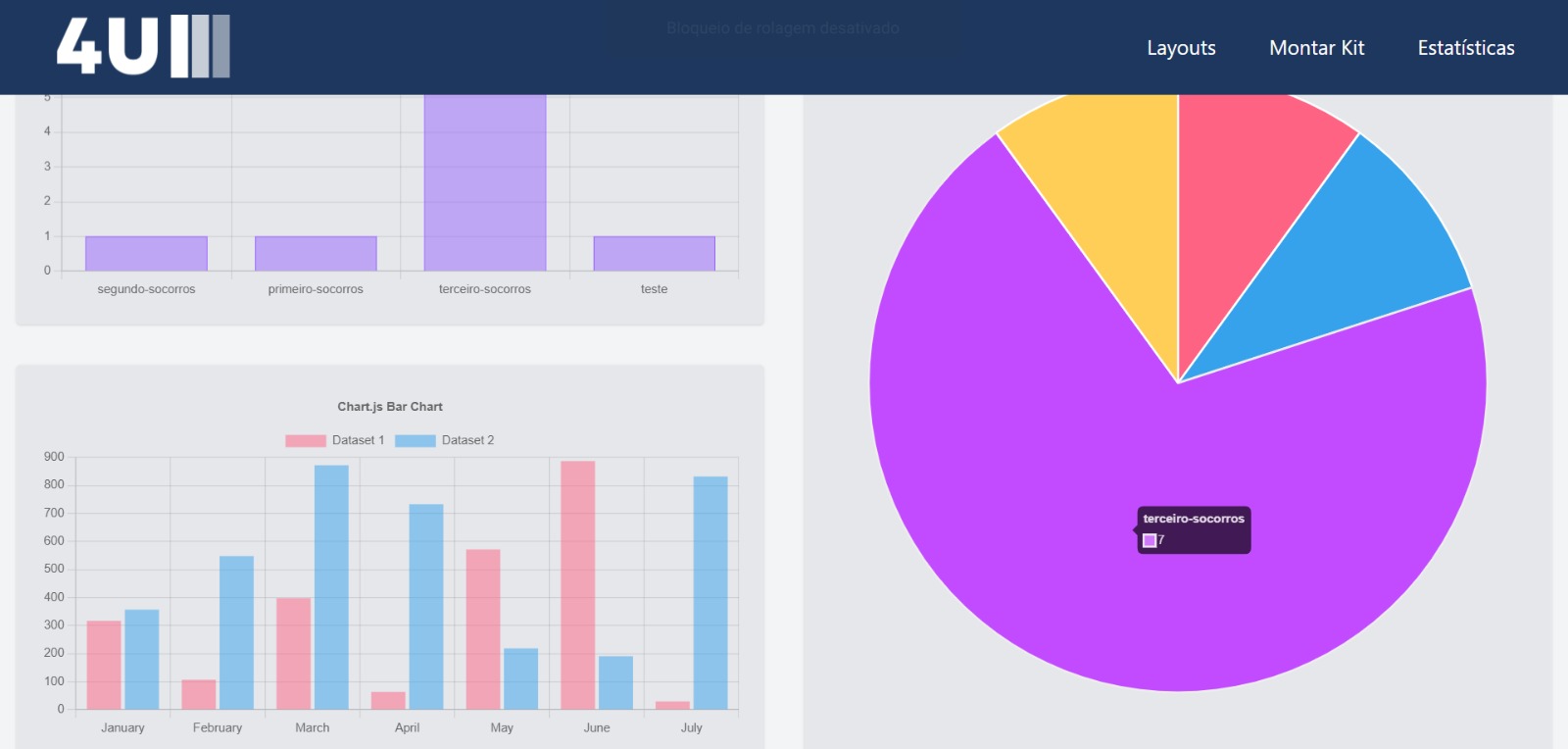Click the February axis label
1568x749 pixels.
(x=218, y=727)
